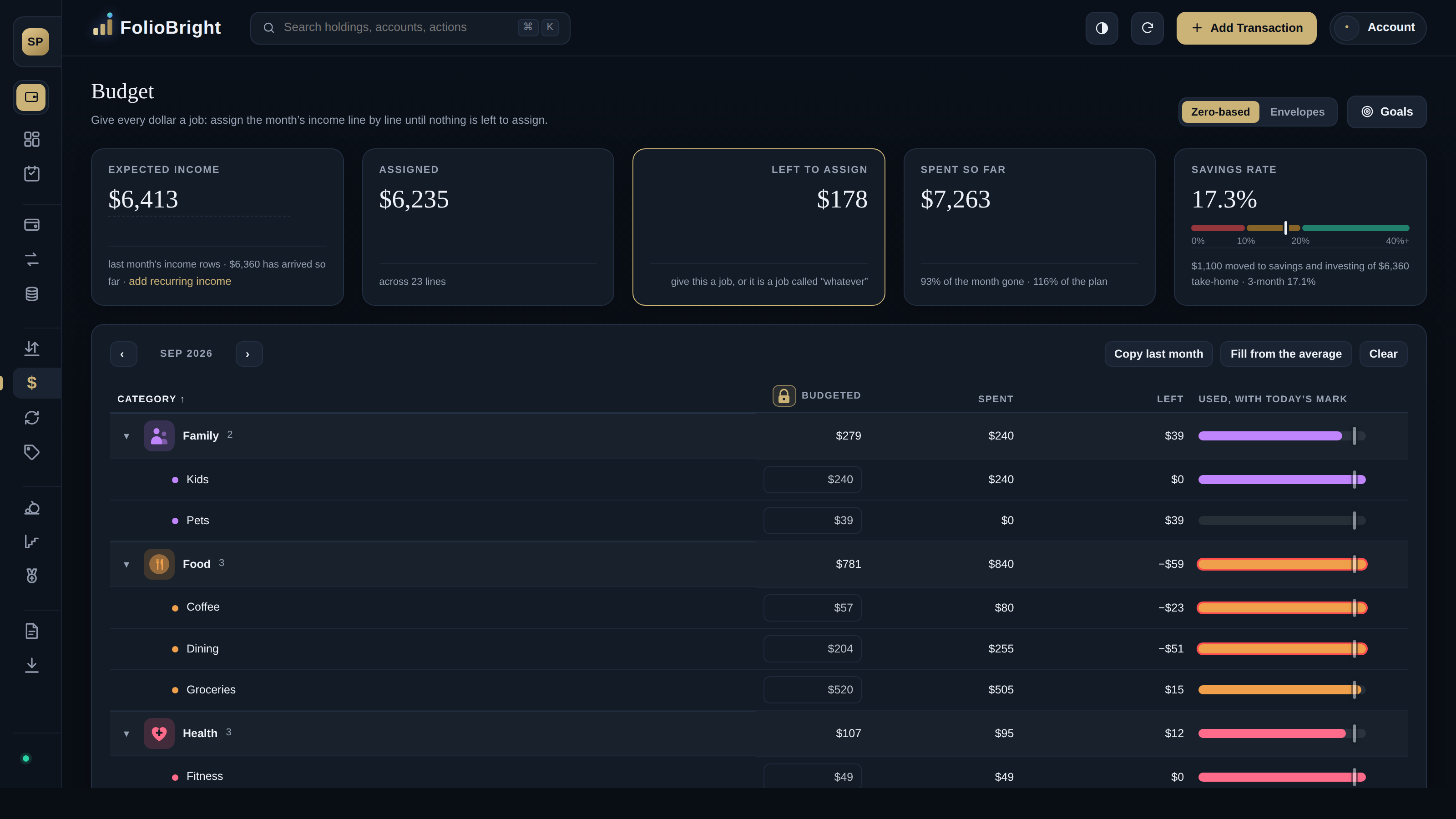1456x819 pixels.
Task: Open the recurring cycle sidebar icon
Action: tap(32, 418)
